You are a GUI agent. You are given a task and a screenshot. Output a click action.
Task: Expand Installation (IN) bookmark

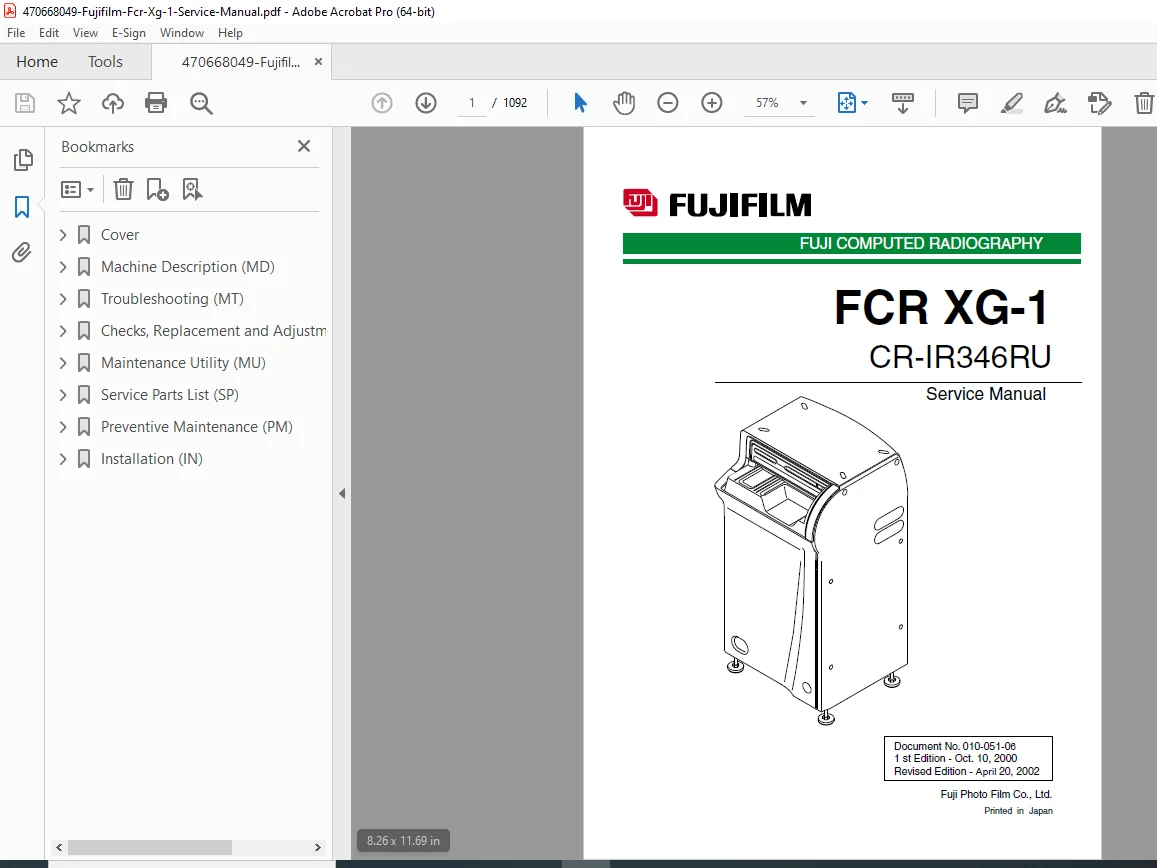pyautogui.click(x=63, y=459)
